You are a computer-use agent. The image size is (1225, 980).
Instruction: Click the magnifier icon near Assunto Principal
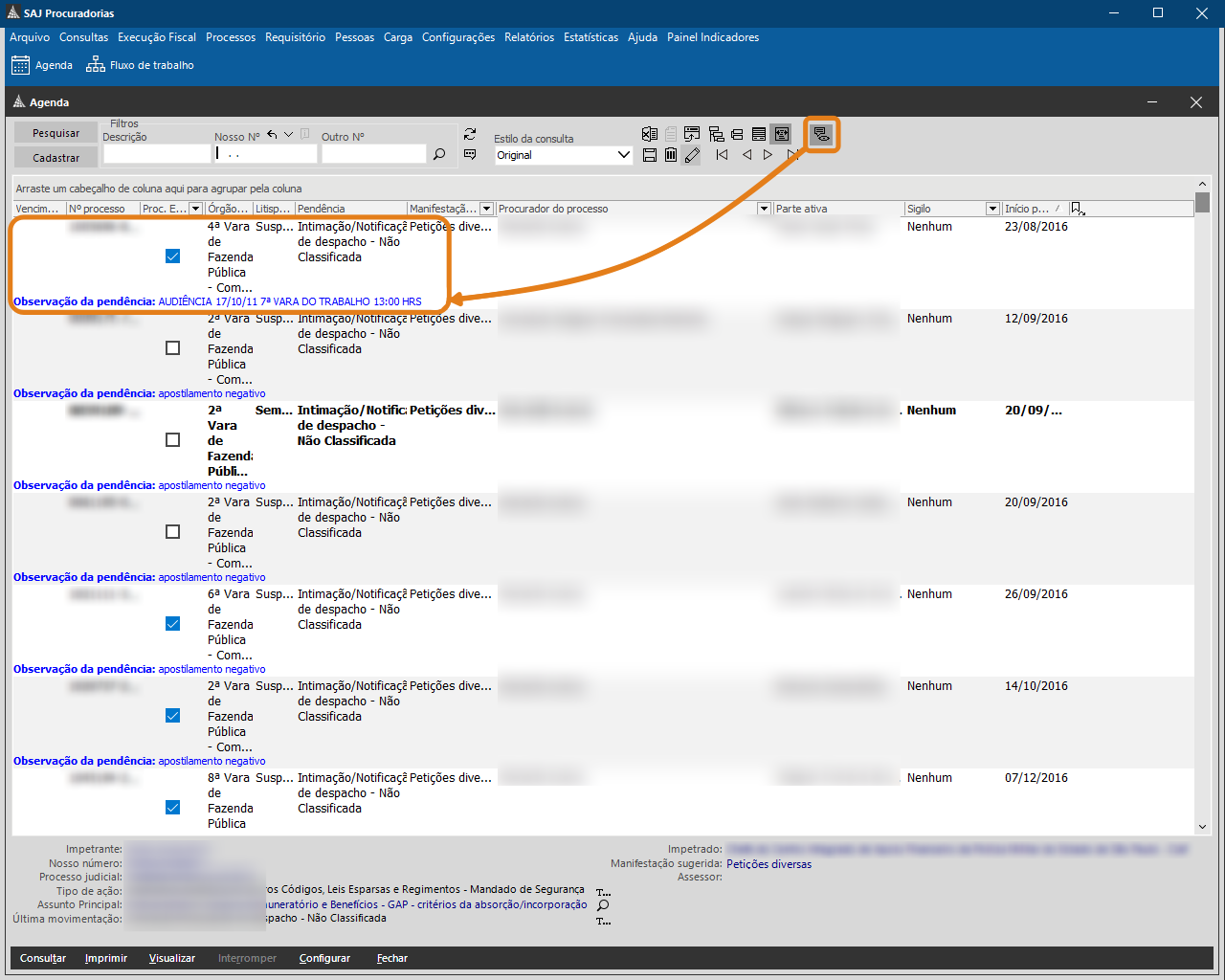click(603, 905)
